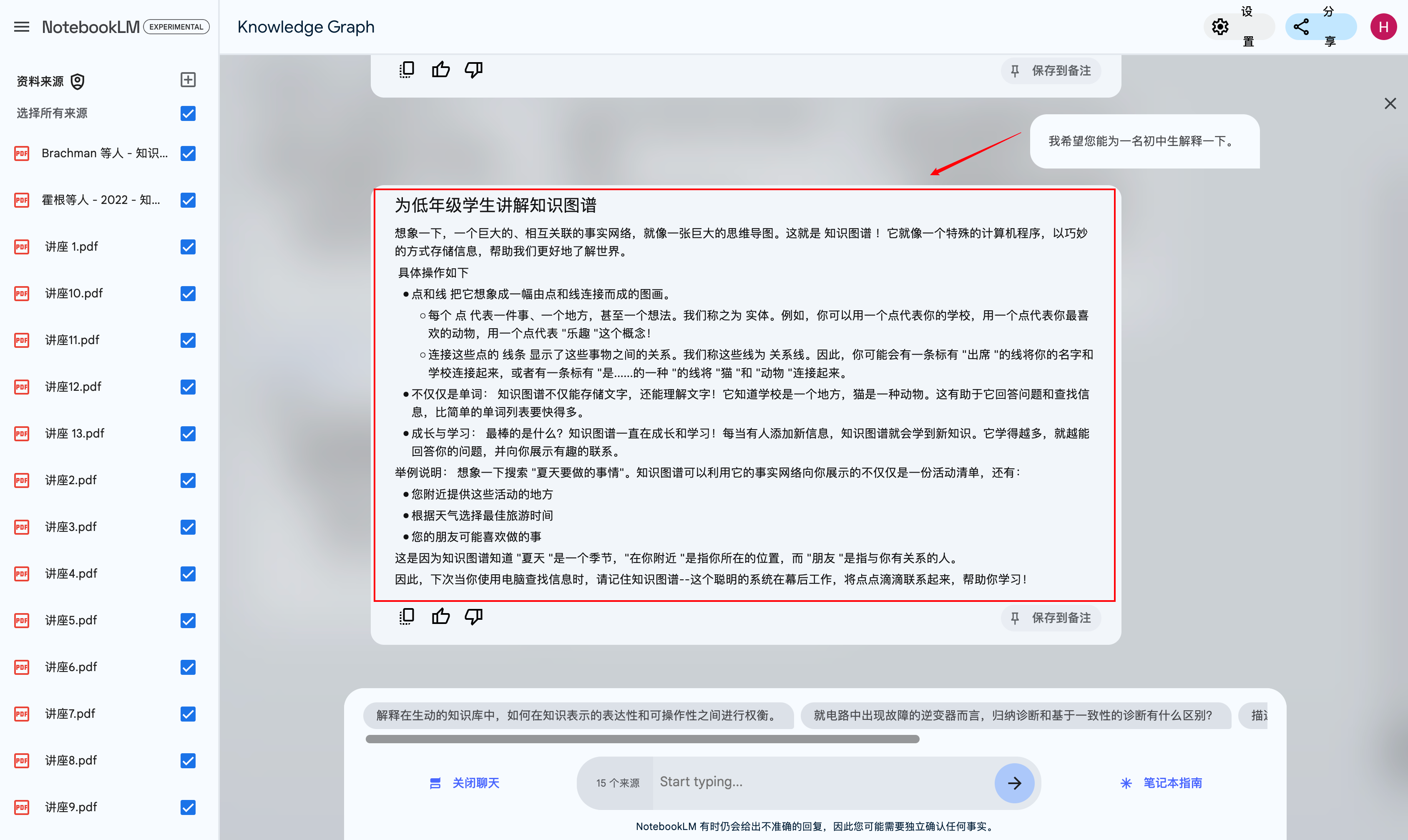Open source 讲座11.pdf
The image size is (1408, 840).
pos(72,340)
